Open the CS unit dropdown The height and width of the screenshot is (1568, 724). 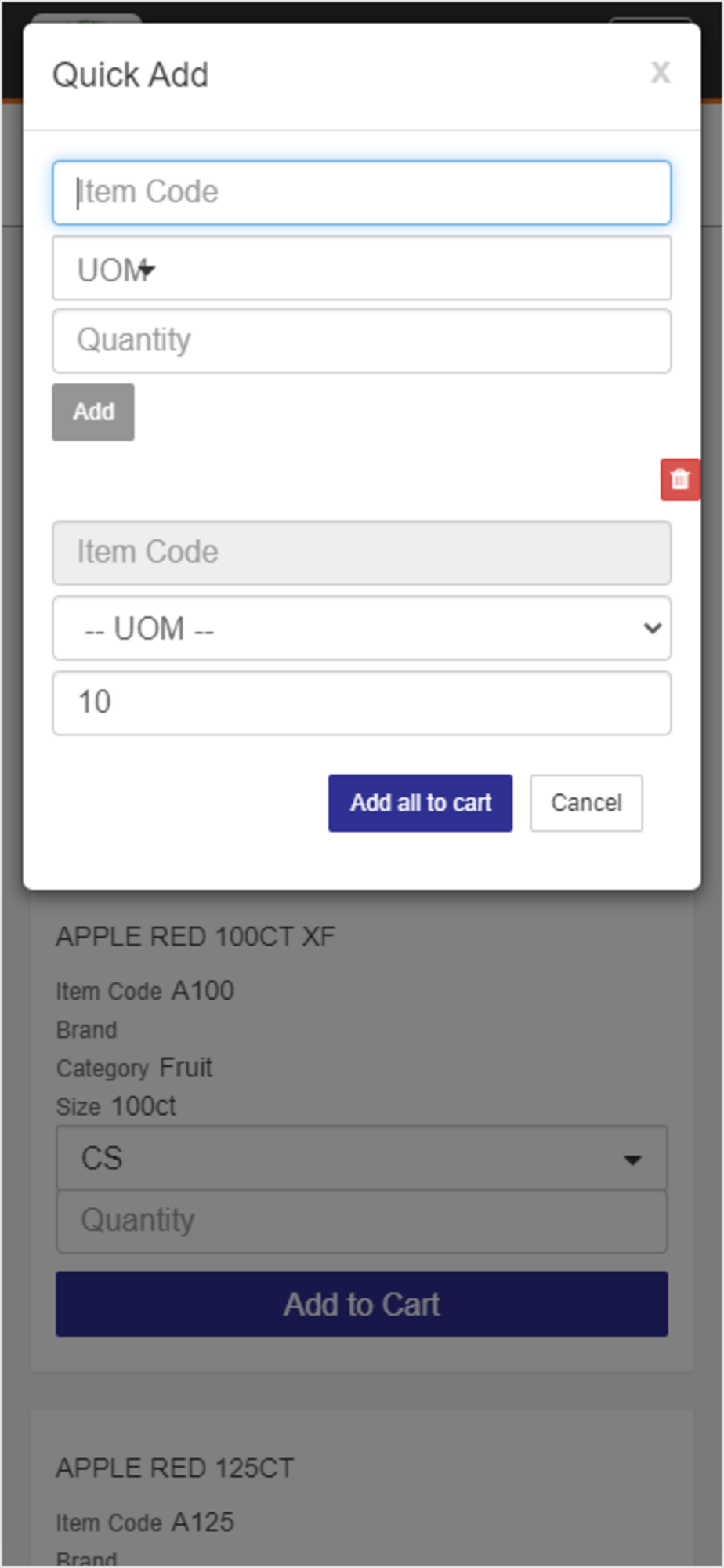pos(361,1158)
